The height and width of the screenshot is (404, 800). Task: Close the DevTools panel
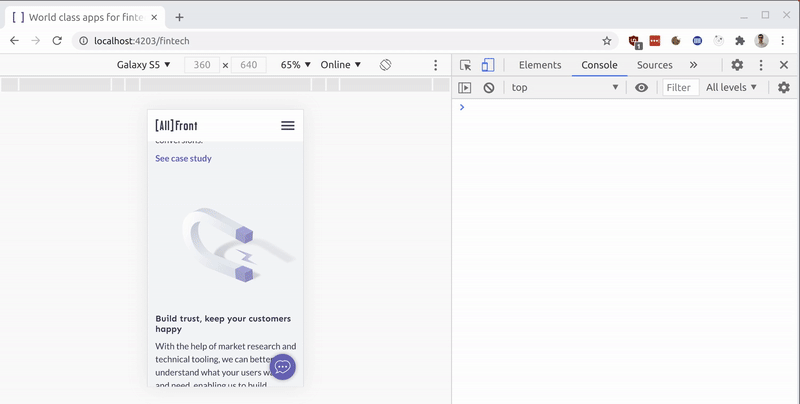pos(784,65)
